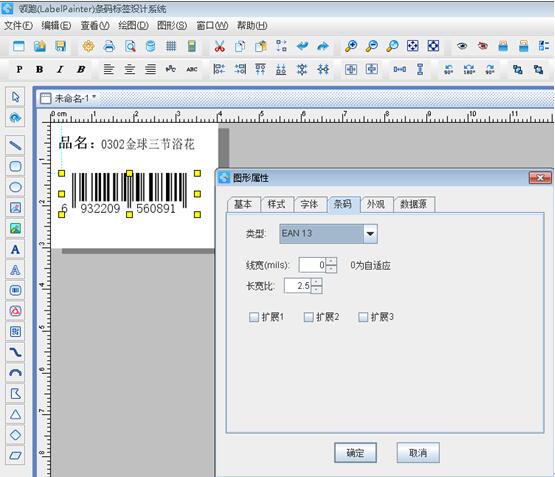Enable the 扩展2 checkbox

tap(308, 317)
